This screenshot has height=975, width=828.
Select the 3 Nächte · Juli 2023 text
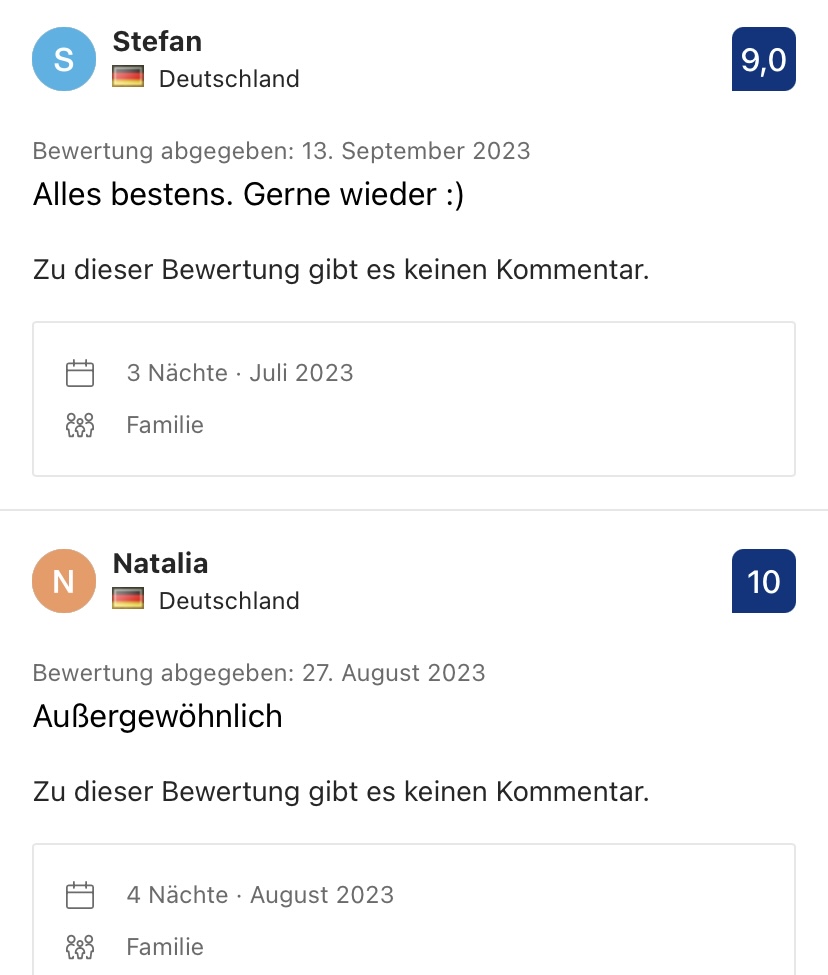point(240,373)
